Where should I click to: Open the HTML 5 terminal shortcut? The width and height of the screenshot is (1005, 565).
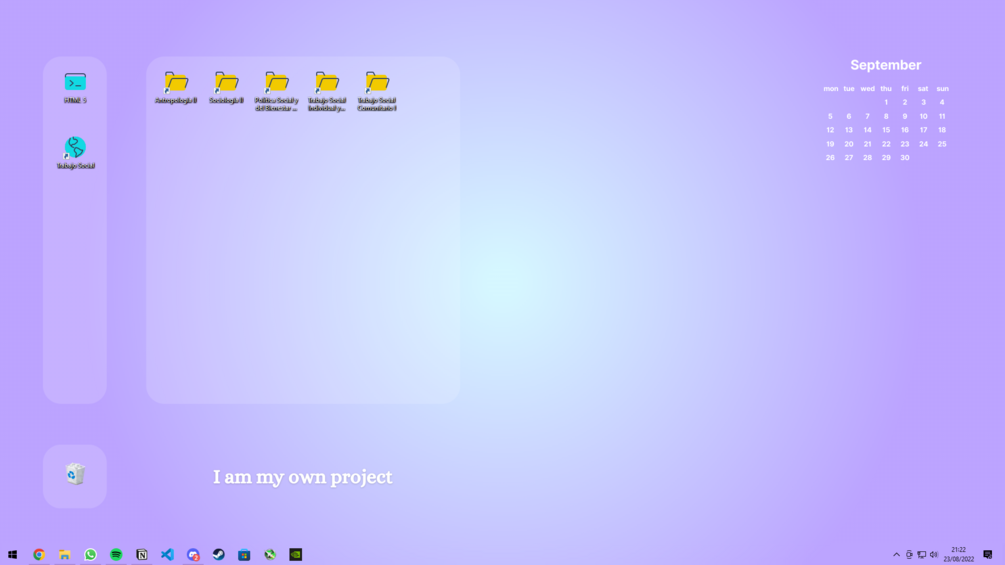pos(75,88)
